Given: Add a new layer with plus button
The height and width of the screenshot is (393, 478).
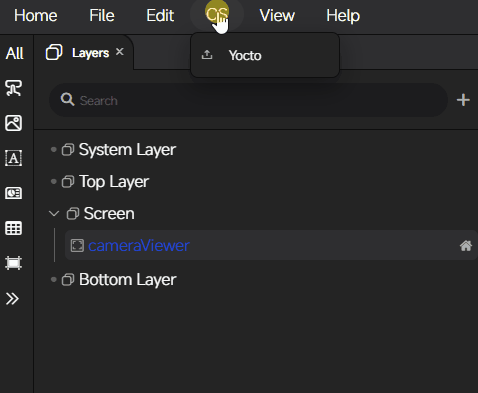Looking at the screenshot, I should pos(463,100).
